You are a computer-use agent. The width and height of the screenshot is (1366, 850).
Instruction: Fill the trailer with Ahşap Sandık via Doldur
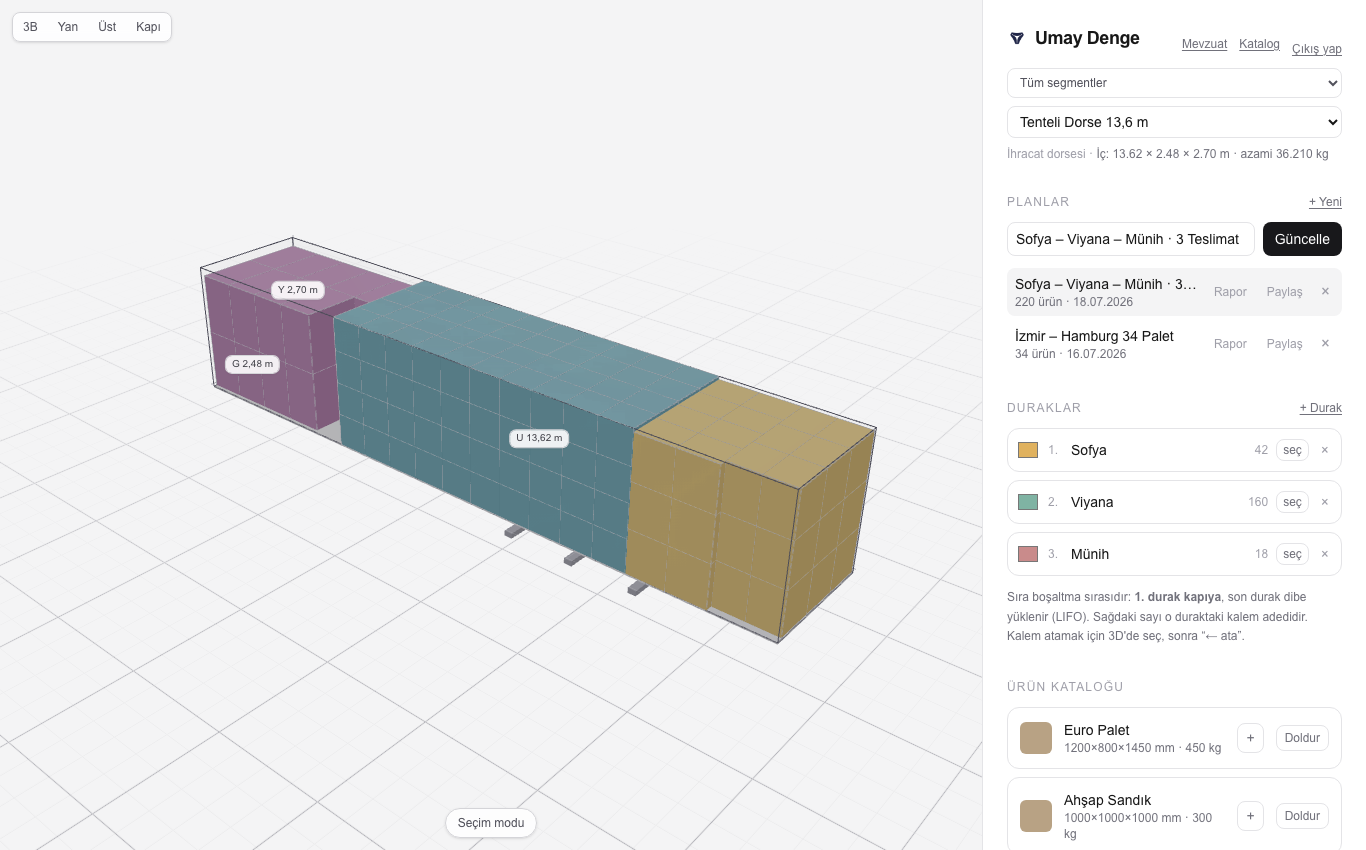tap(1302, 816)
